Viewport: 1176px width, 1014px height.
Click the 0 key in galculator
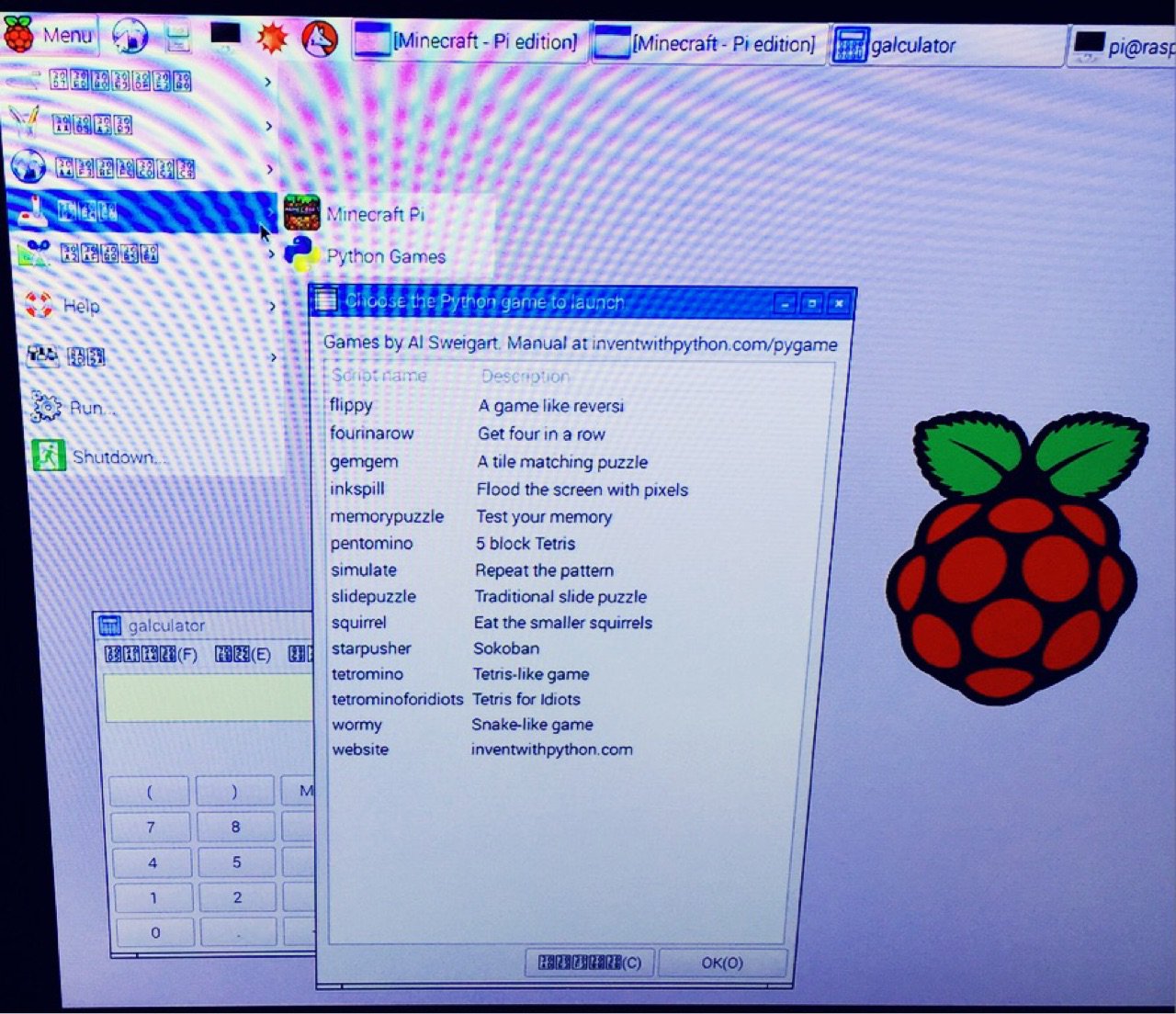point(155,932)
